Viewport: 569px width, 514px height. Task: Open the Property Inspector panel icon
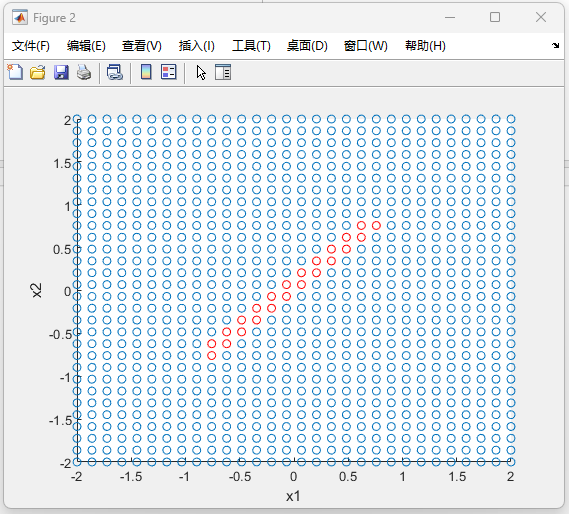tap(223, 72)
